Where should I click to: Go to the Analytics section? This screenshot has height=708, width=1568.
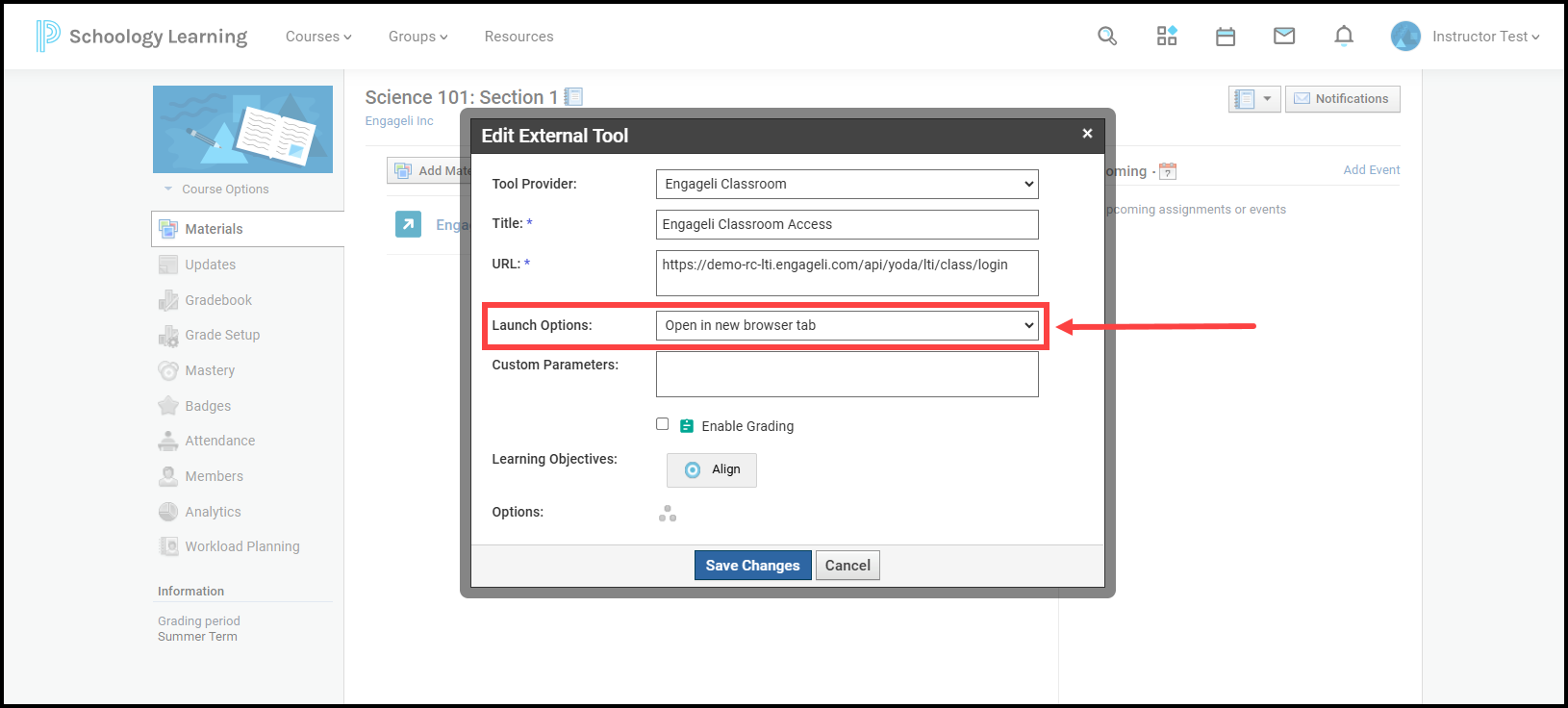213,512
